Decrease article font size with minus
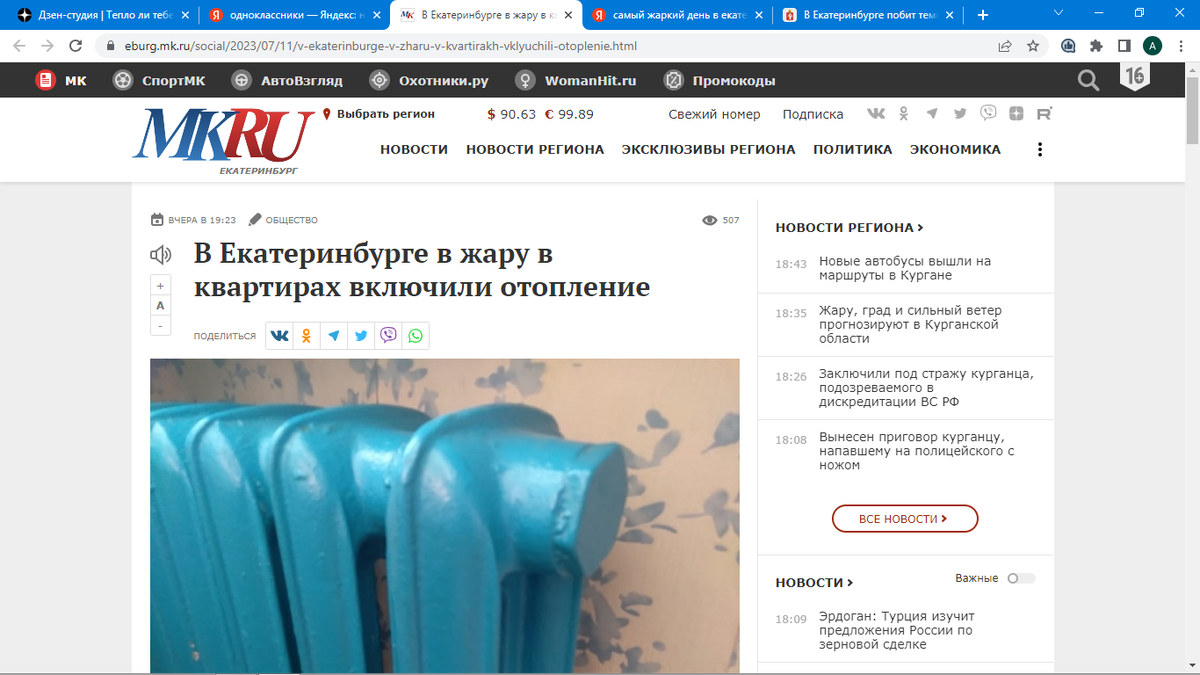This screenshot has width=1200, height=675. (x=160, y=326)
